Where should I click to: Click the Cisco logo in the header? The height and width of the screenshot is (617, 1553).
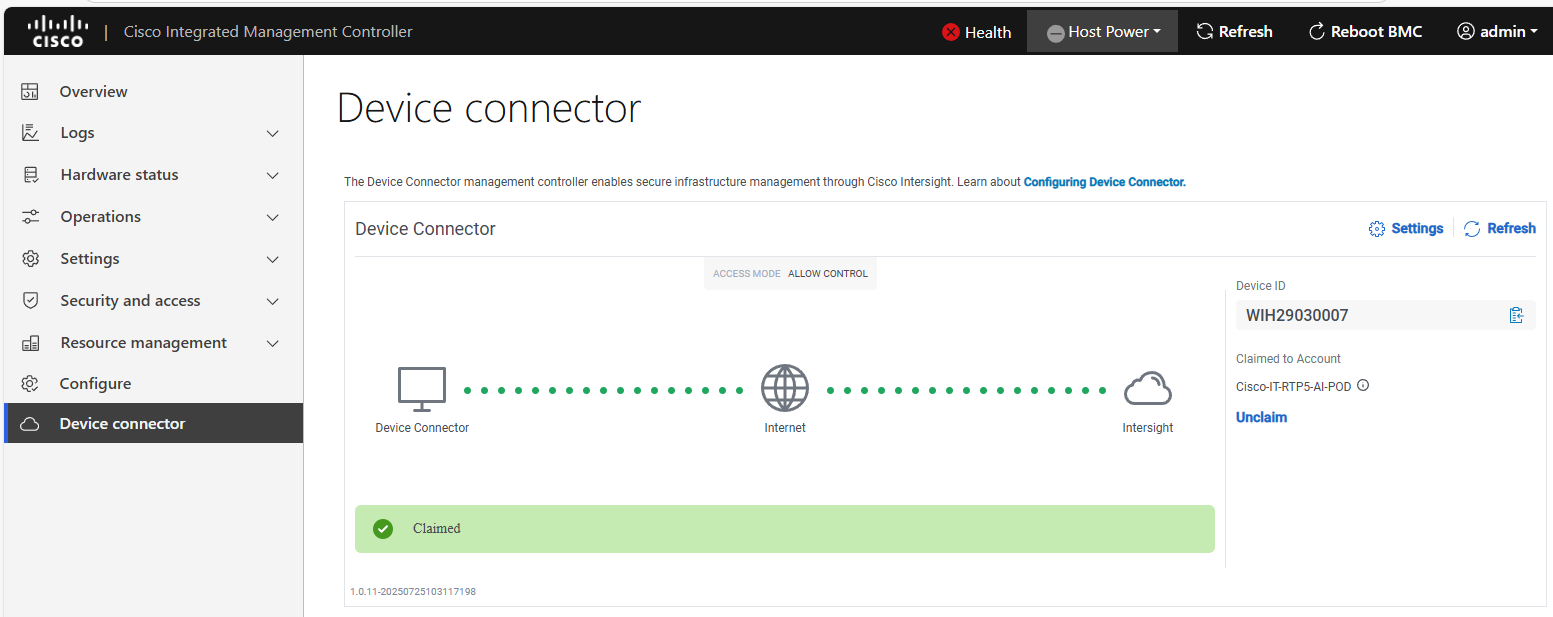57,29
